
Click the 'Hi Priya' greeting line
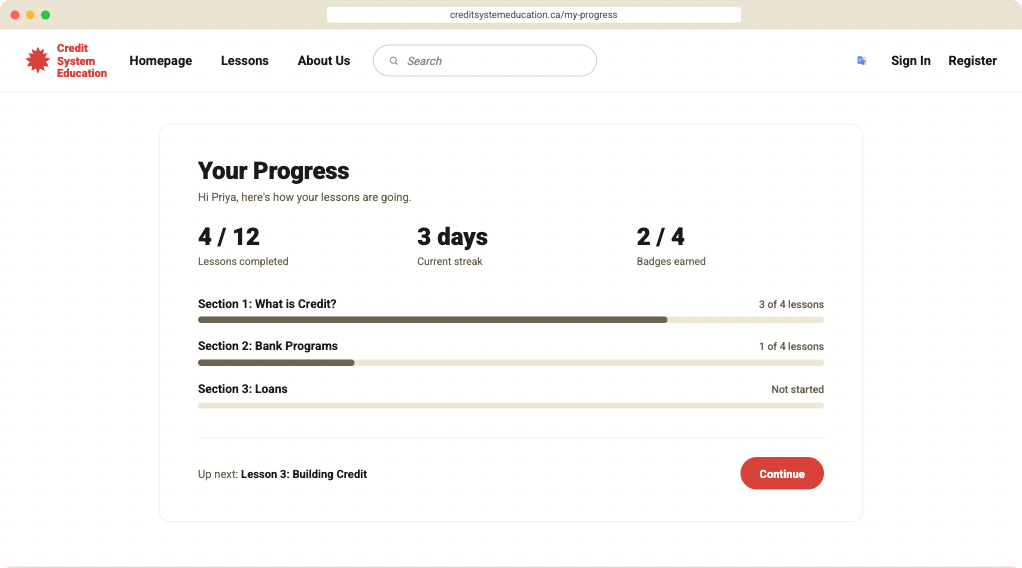pyautogui.click(x=304, y=197)
